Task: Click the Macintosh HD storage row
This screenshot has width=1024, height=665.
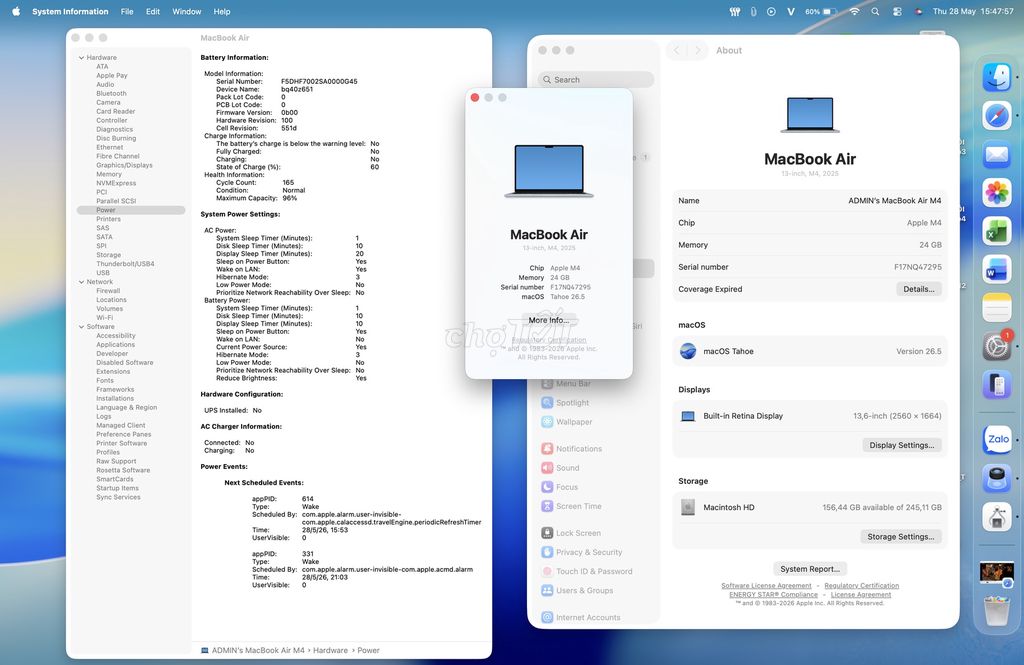Action: [x=810, y=507]
